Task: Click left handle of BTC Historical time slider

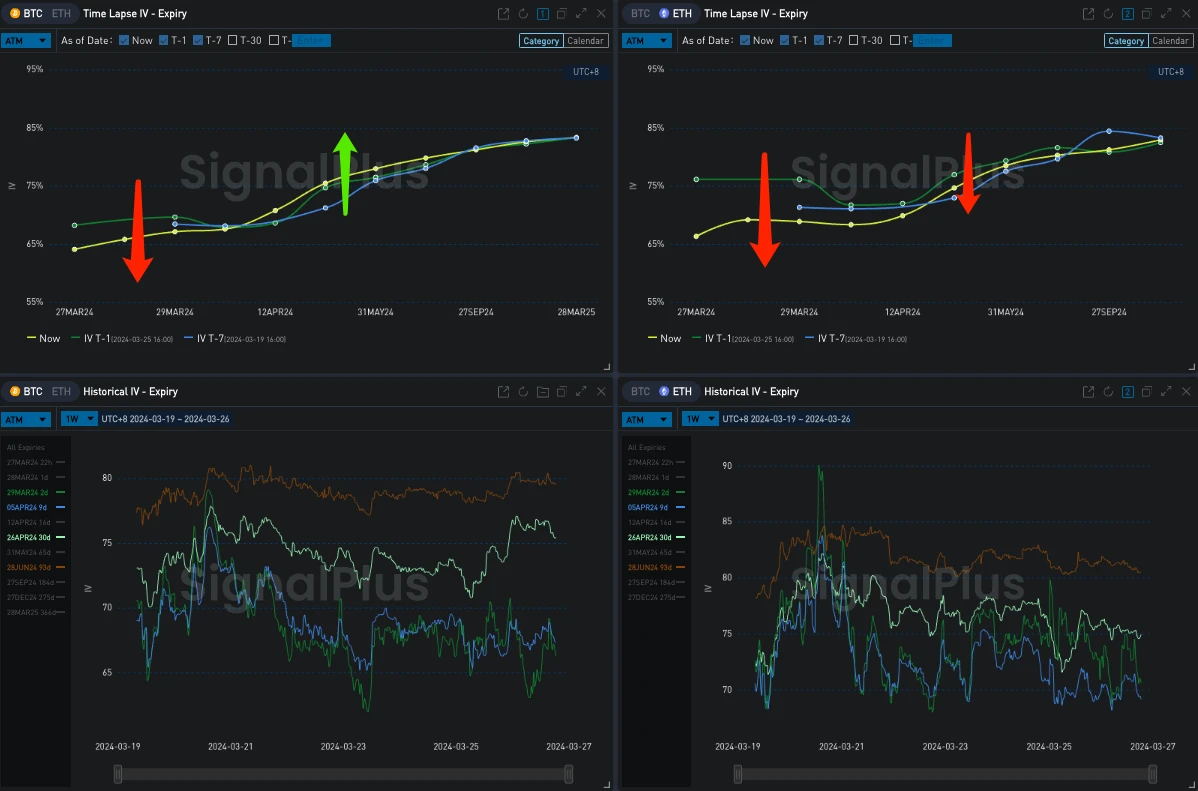Action: click(118, 773)
